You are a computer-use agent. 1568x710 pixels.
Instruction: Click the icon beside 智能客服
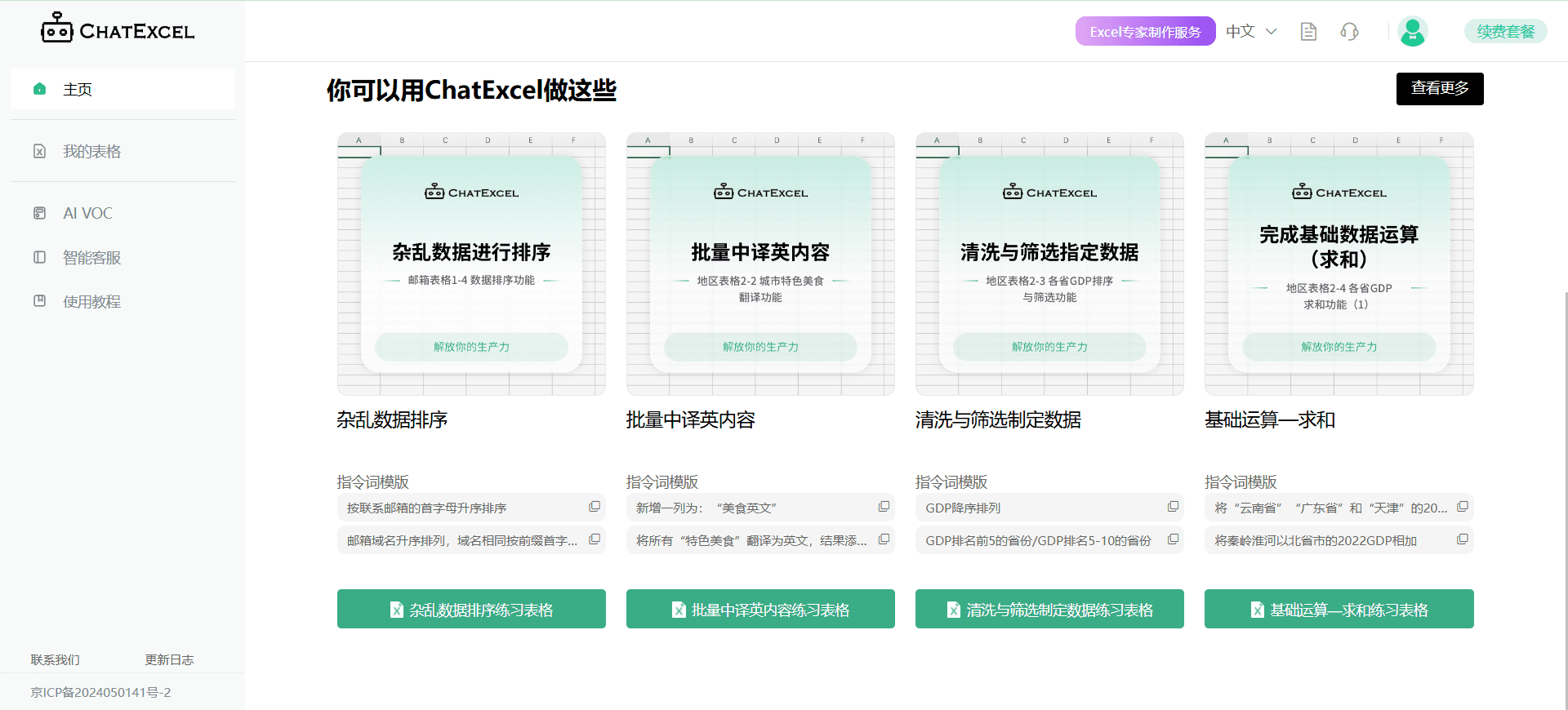39,257
